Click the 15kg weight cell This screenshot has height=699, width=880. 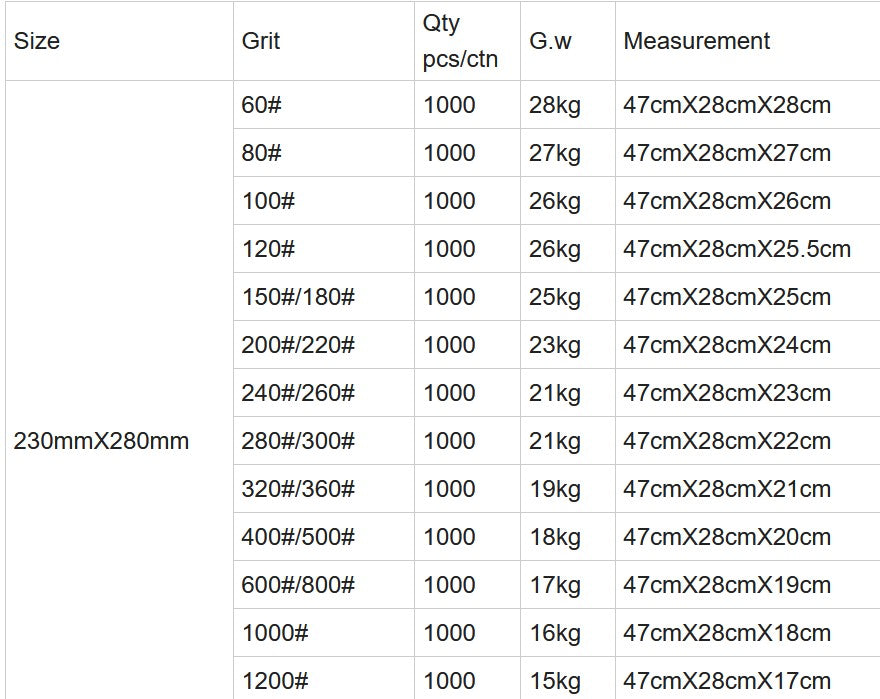(x=555, y=681)
